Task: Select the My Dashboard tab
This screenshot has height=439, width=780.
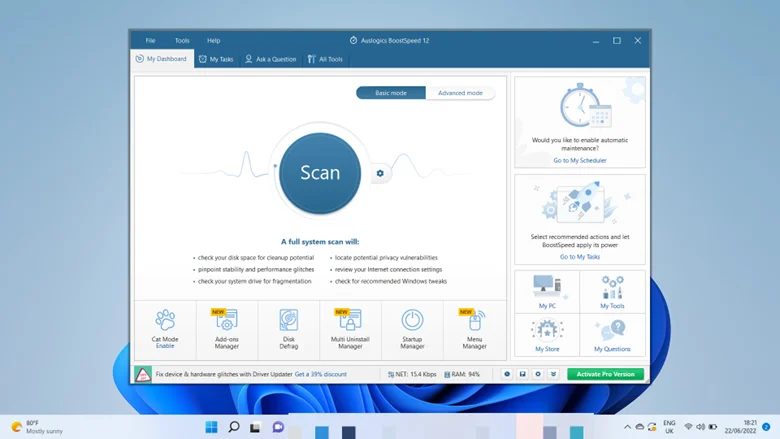Action: pyautogui.click(x=162, y=59)
